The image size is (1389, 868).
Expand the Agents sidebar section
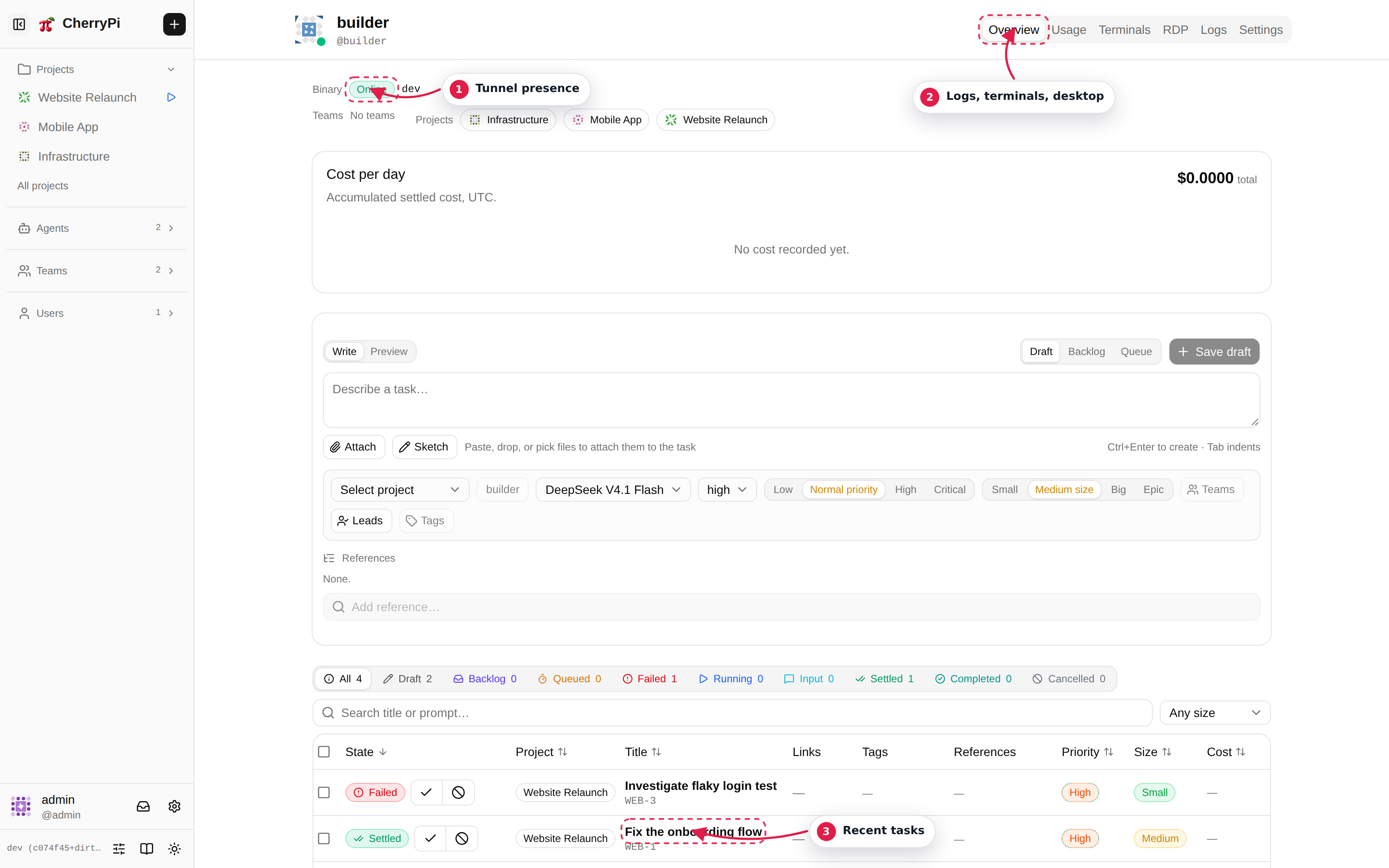(x=96, y=228)
